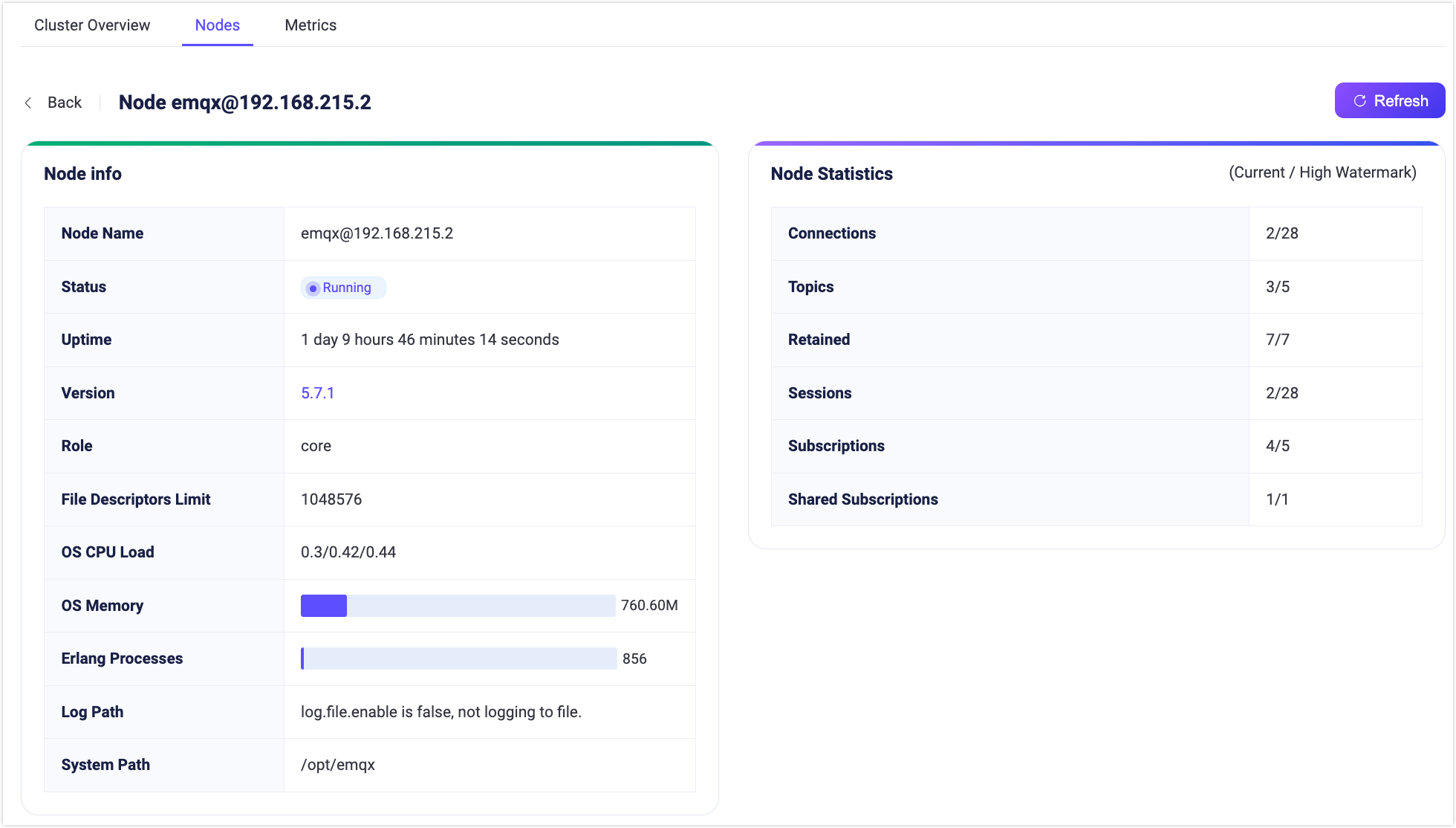Click the /opt/emqx system path value

click(x=337, y=765)
